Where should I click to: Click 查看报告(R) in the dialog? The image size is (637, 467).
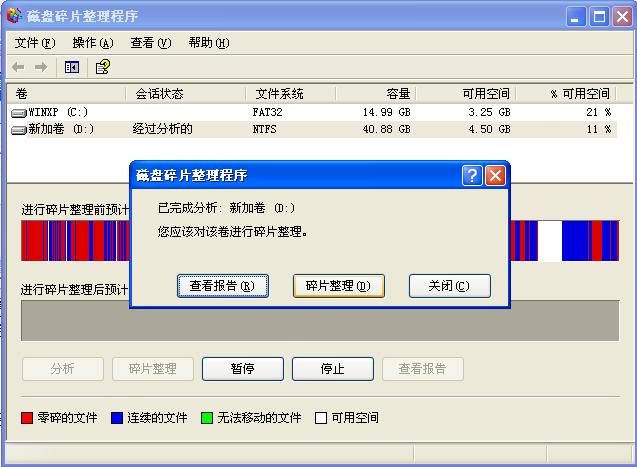(x=223, y=286)
